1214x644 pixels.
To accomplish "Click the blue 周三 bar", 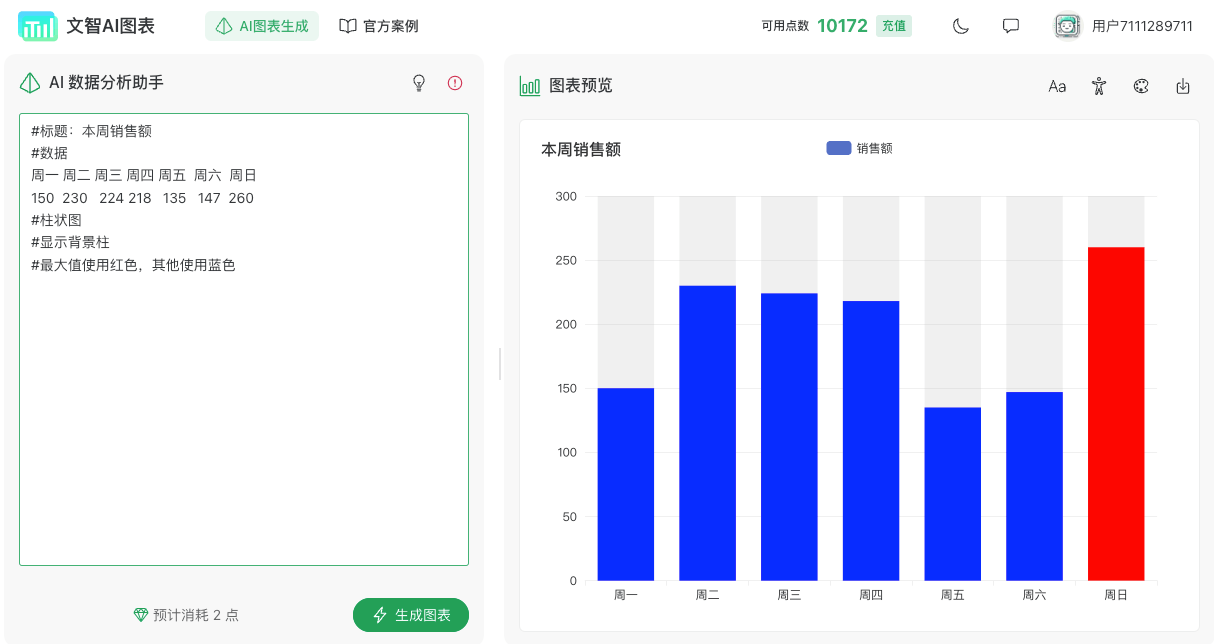I will pos(789,437).
